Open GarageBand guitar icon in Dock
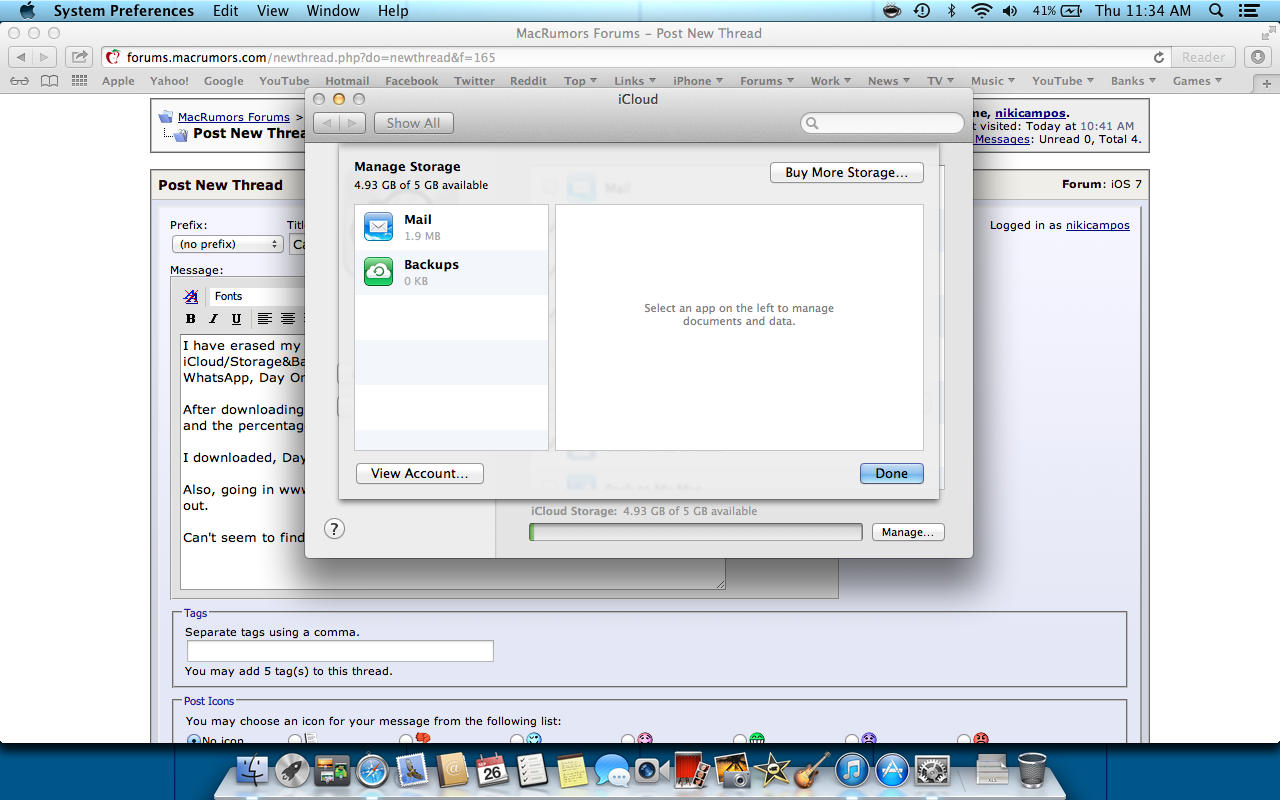 point(812,771)
